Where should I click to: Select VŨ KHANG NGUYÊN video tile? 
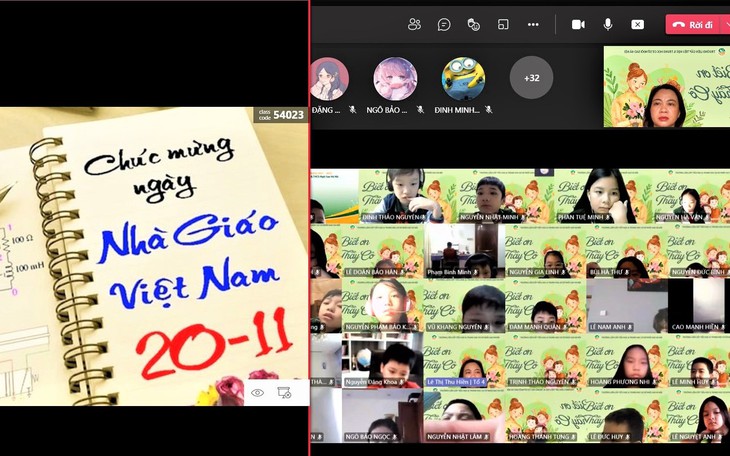464,306
